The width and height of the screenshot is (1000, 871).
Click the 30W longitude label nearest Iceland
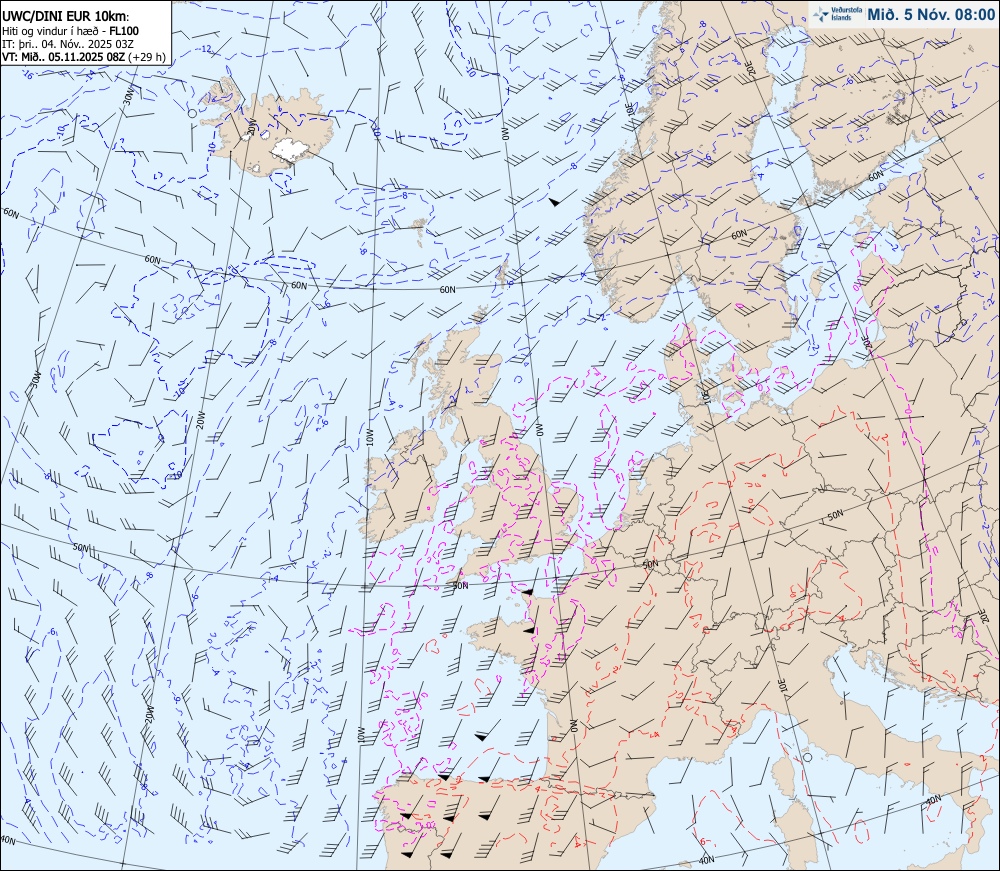pyautogui.click(x=129, y=96)
